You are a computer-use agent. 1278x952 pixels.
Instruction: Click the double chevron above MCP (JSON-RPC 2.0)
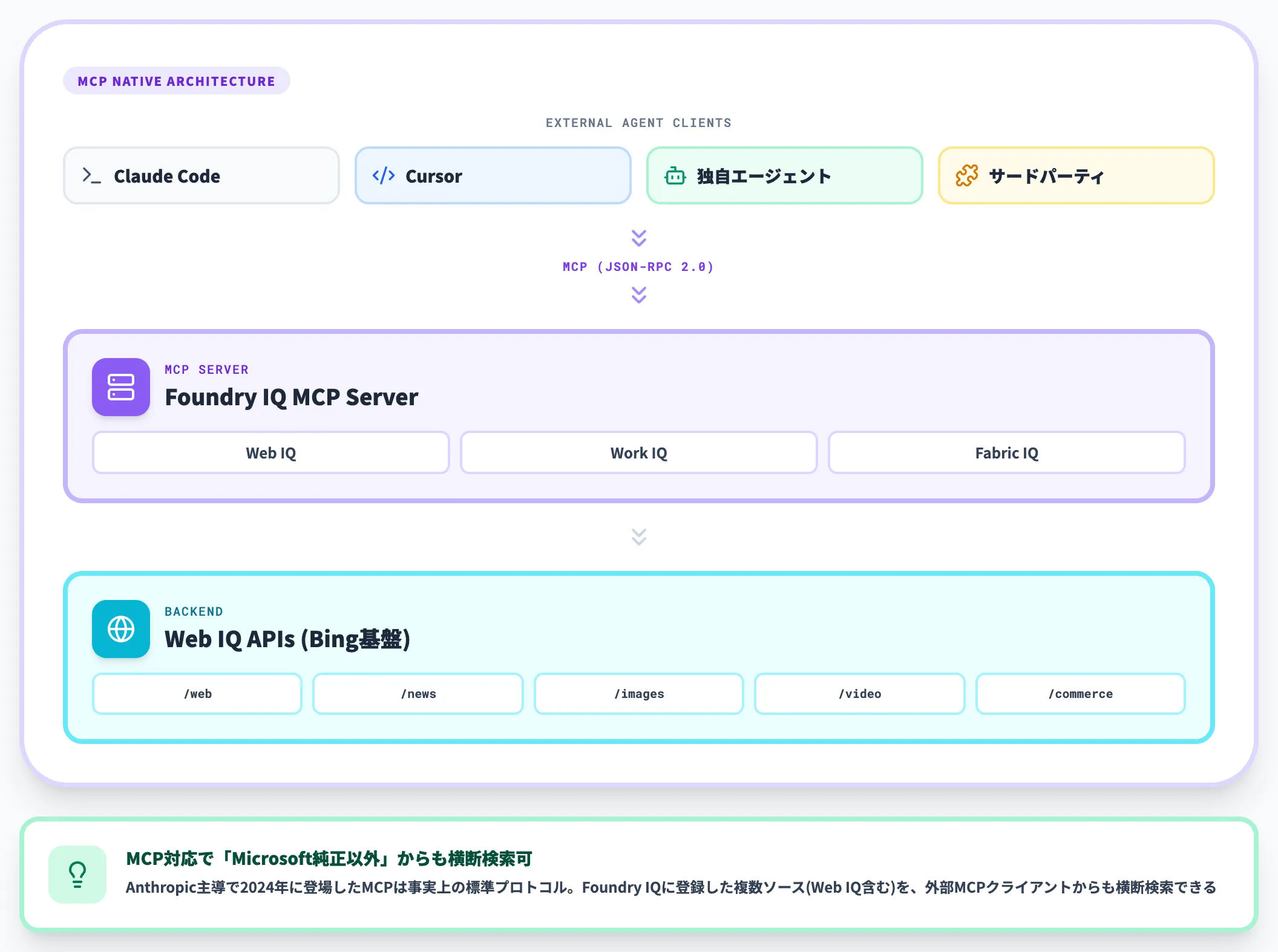[x=639, y=238]
